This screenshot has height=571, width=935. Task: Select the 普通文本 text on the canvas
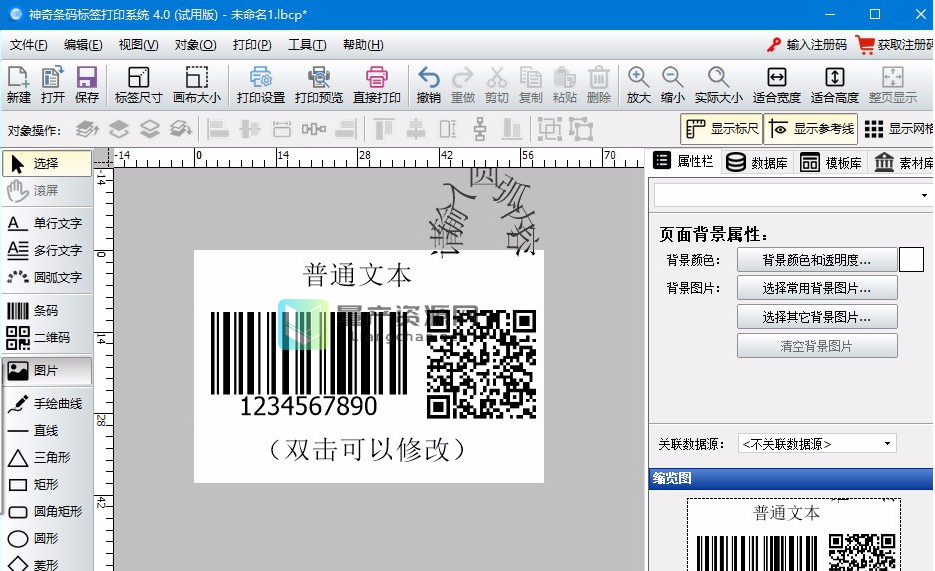click(357, 275)
